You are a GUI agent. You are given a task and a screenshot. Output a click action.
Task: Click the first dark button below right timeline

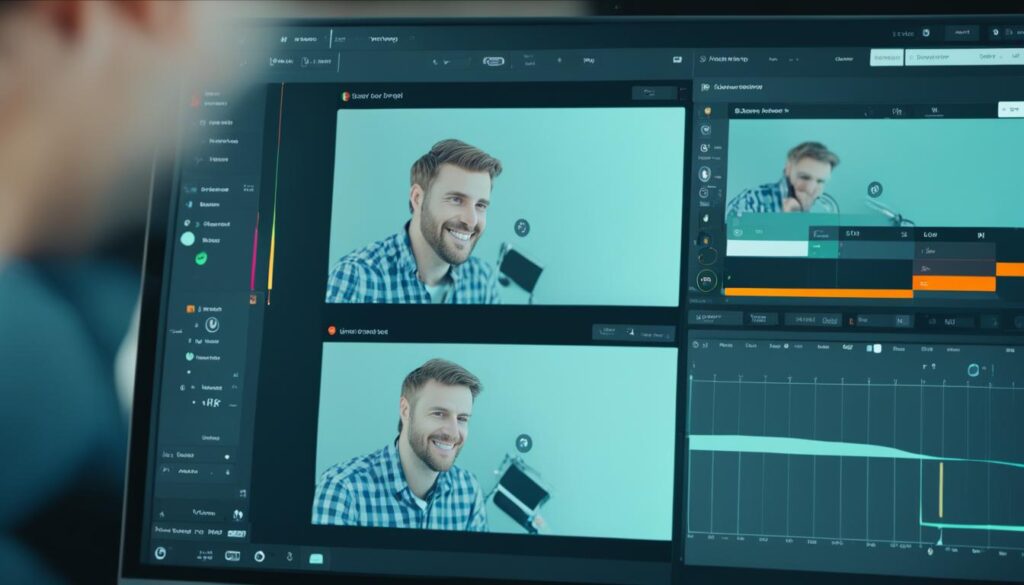point(715,318)
